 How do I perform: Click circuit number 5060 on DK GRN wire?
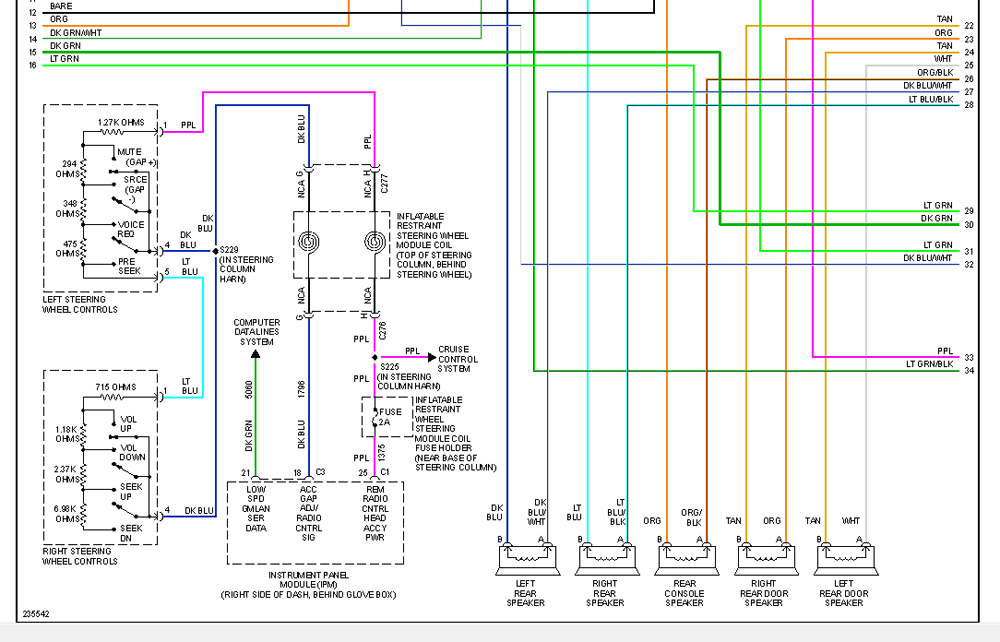tap(249, 390)
